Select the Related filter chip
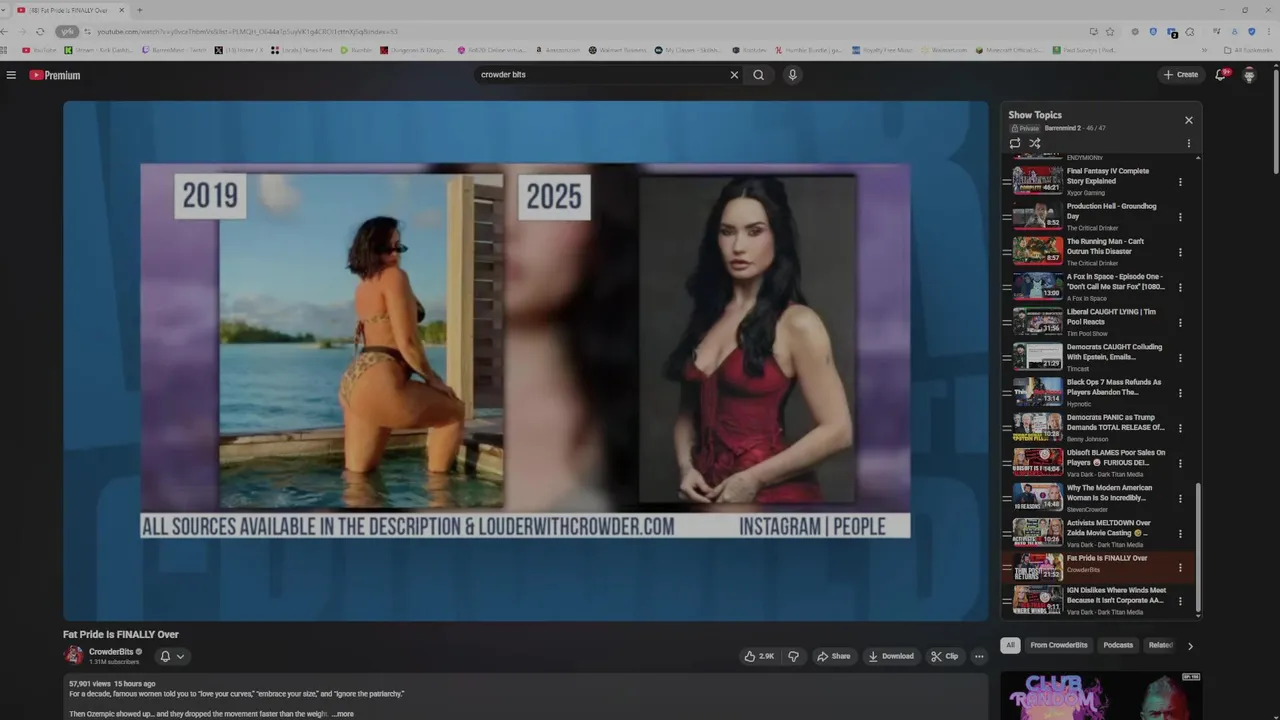The height and width of the screenshot is (720, 1280). [x=1160, y=645]
